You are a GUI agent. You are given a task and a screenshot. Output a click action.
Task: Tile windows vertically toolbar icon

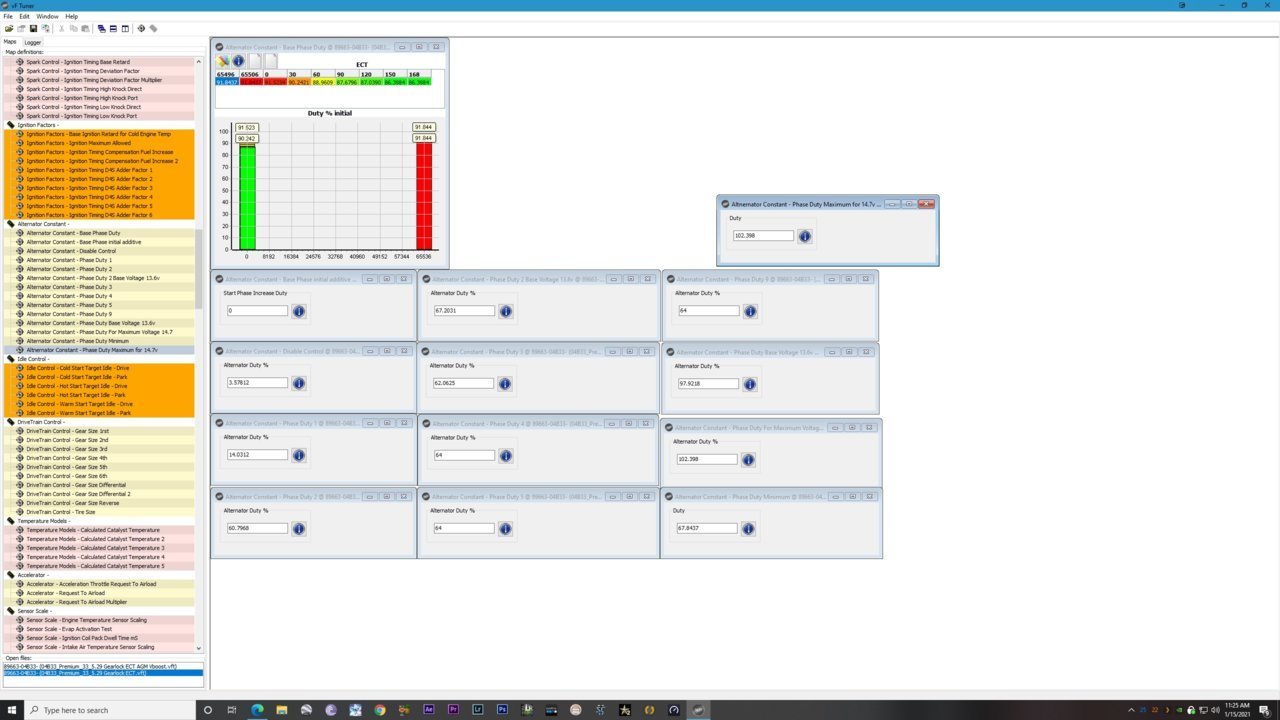tap(125, 28)
